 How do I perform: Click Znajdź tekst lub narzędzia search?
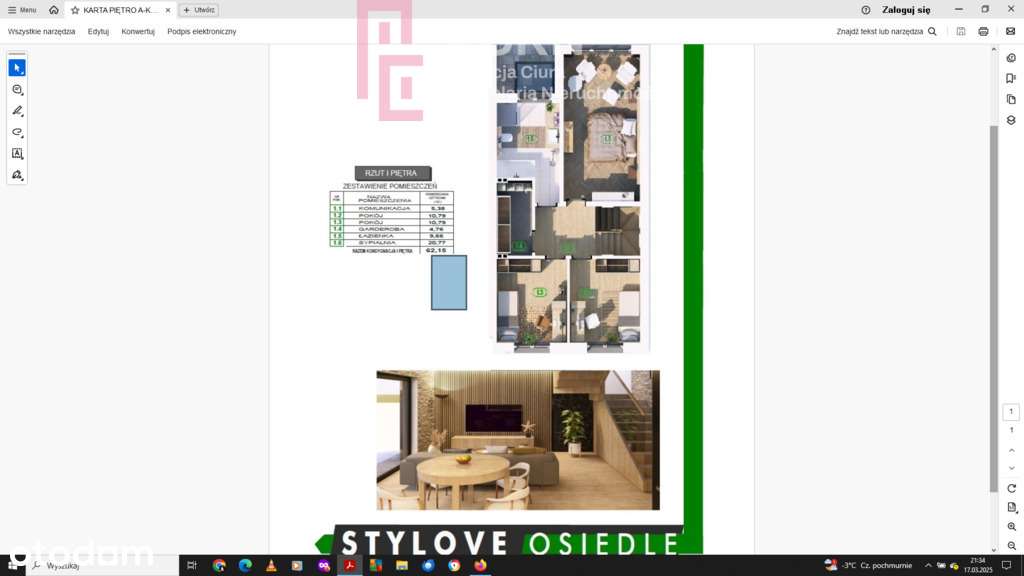pos(886,31)
